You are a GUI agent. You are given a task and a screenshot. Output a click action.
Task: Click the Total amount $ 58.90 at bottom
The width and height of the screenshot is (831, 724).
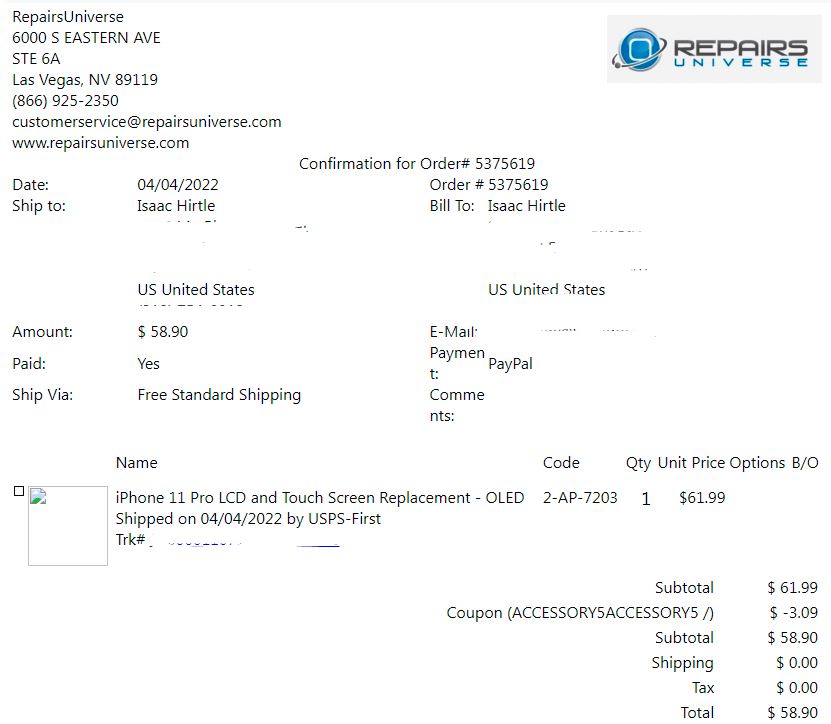click(x=792, y=712)
